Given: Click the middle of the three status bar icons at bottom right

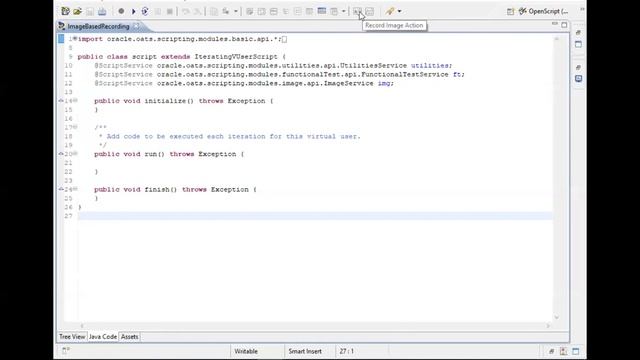Looking at the screenshot, I should point(563,351).
